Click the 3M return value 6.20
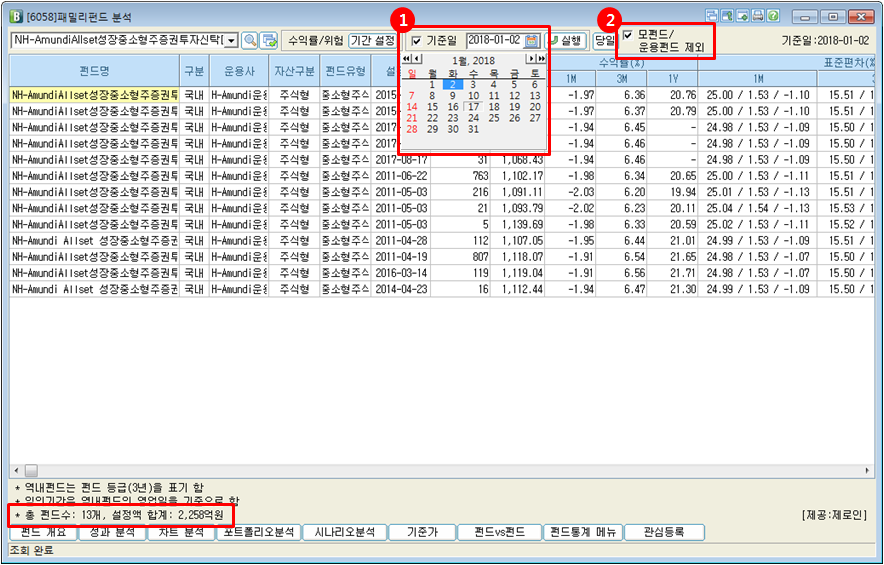 coord(635,192)
